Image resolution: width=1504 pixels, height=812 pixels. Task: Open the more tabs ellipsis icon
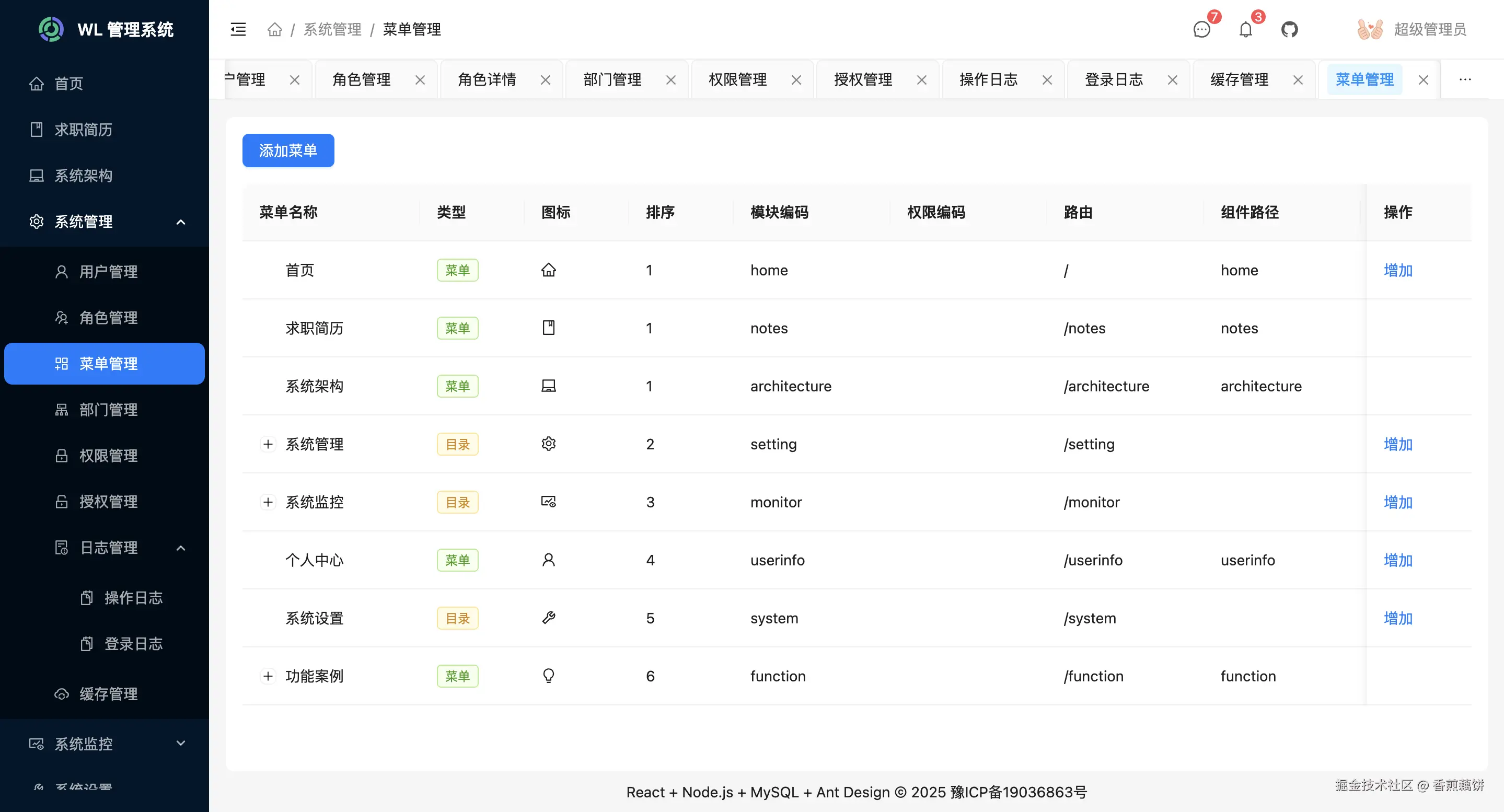coord(1464,79)
